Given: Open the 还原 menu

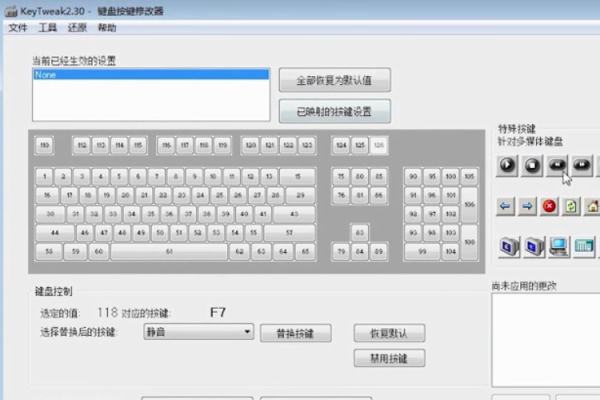Looking at the screenshot, I should pyautogui.click(x=78, y=28).
